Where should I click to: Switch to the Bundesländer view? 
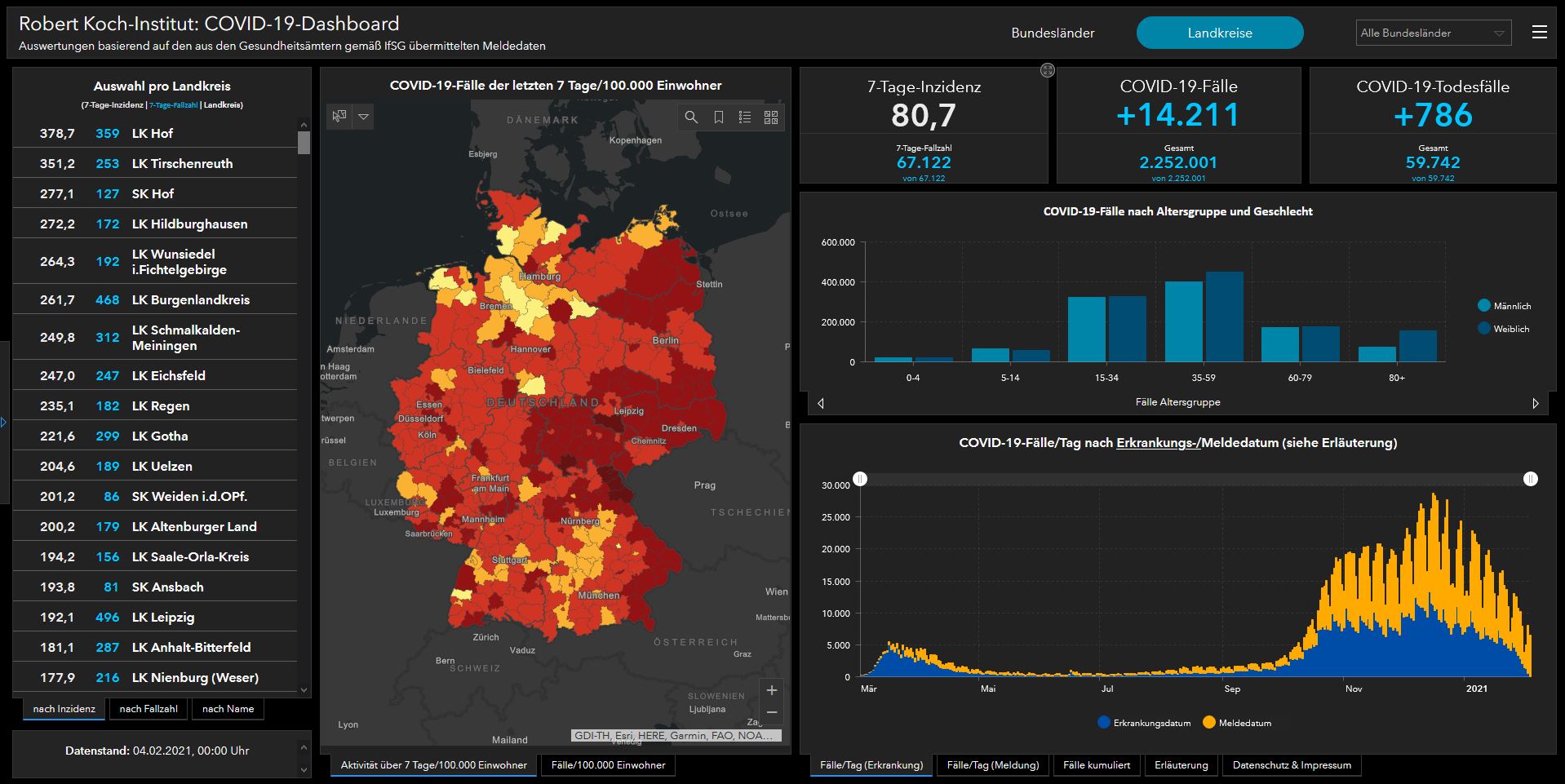pyautogui.click(x=1053, y=33)
